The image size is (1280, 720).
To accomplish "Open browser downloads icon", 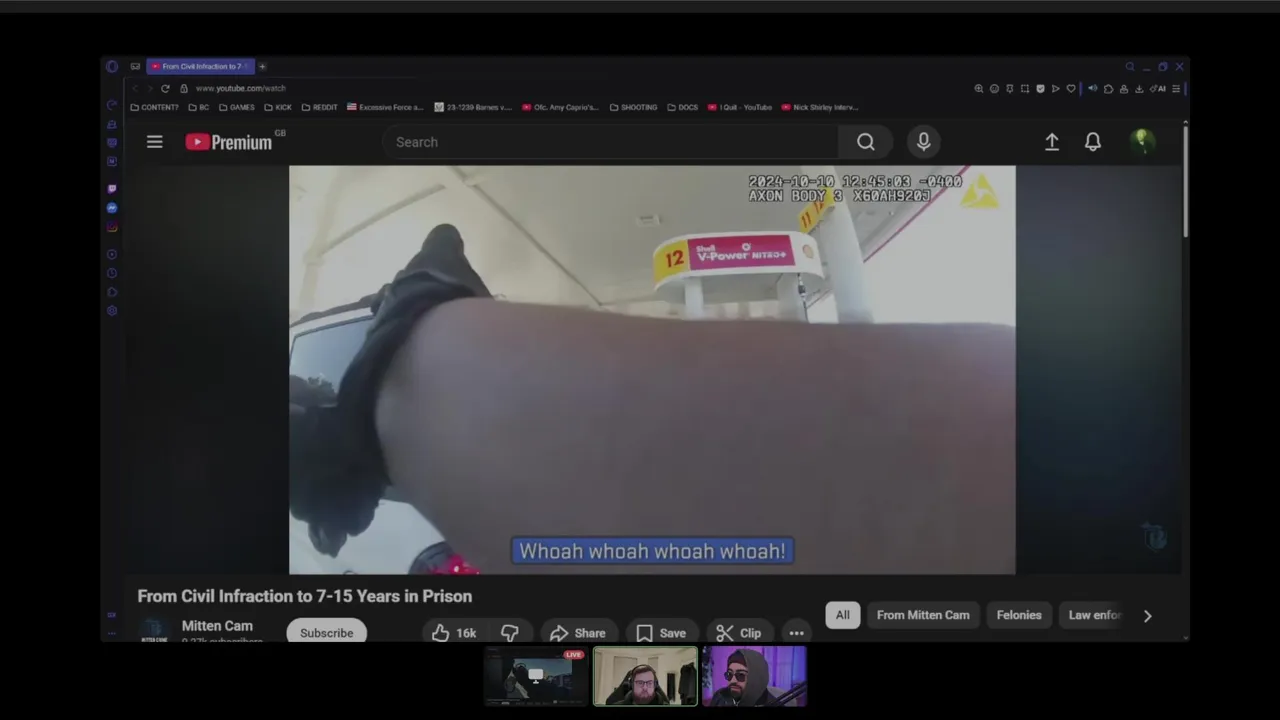I will [x=1139, y=89].
